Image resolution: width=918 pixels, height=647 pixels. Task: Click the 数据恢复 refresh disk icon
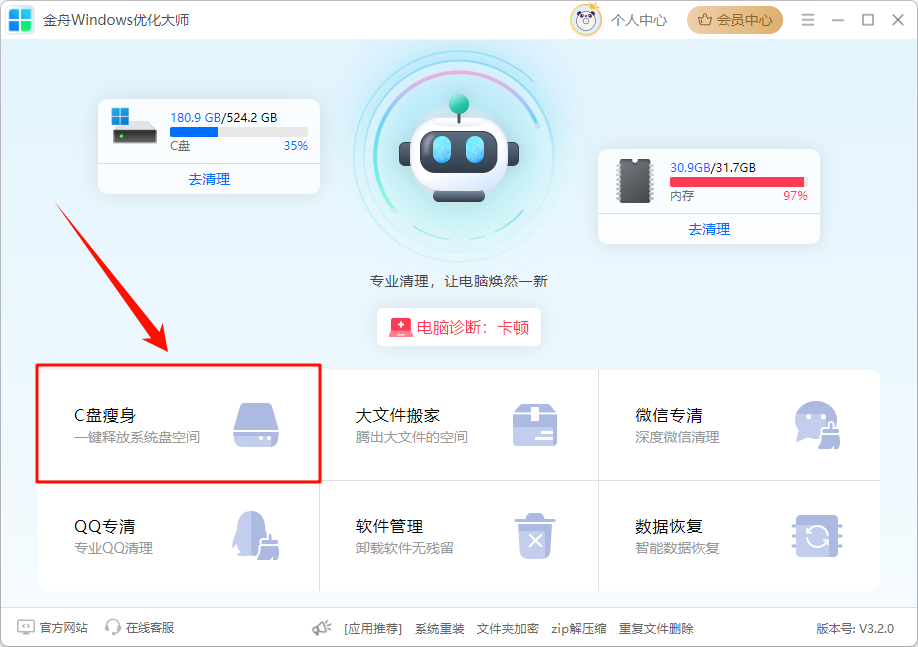point(817,536)
